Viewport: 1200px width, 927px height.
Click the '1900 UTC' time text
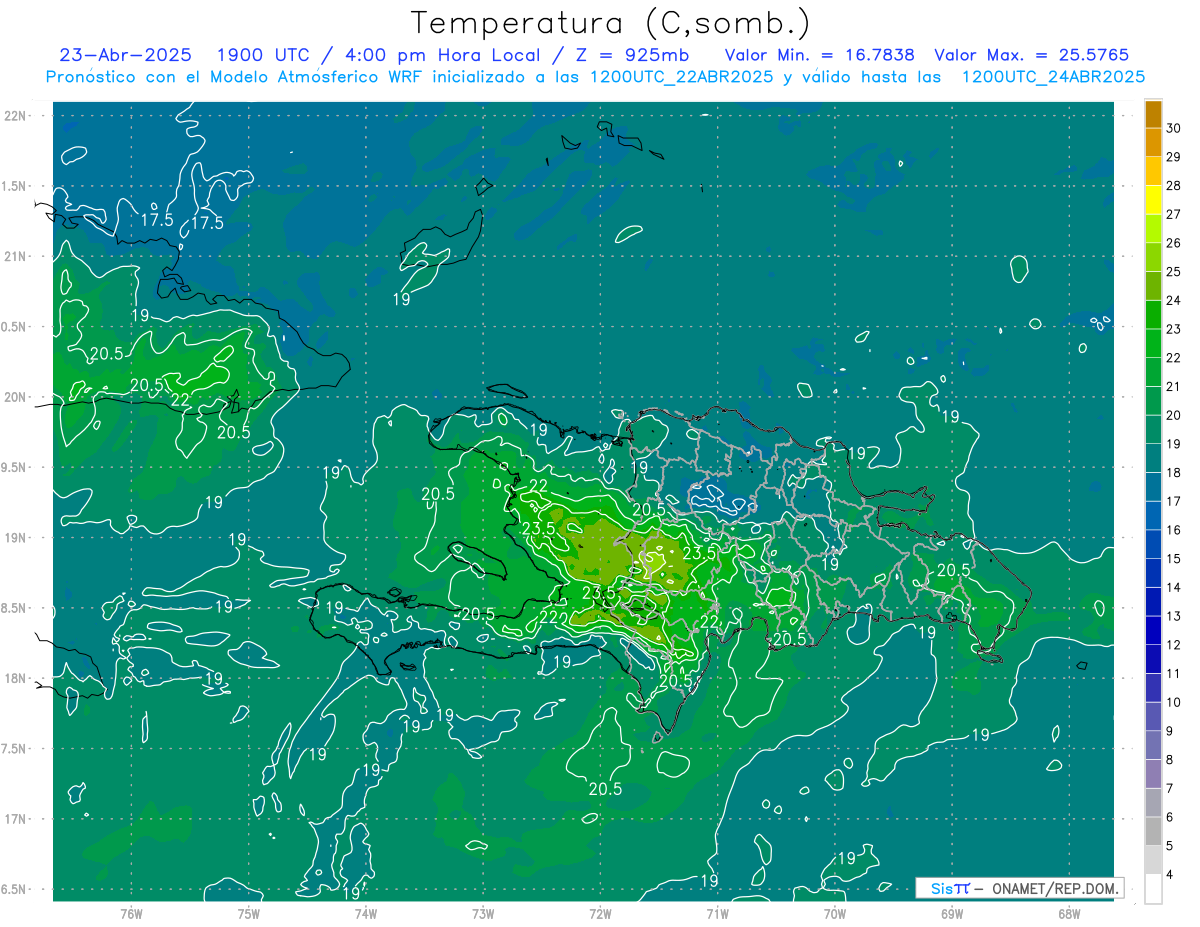pyautogui.click(x=262, y=55)
